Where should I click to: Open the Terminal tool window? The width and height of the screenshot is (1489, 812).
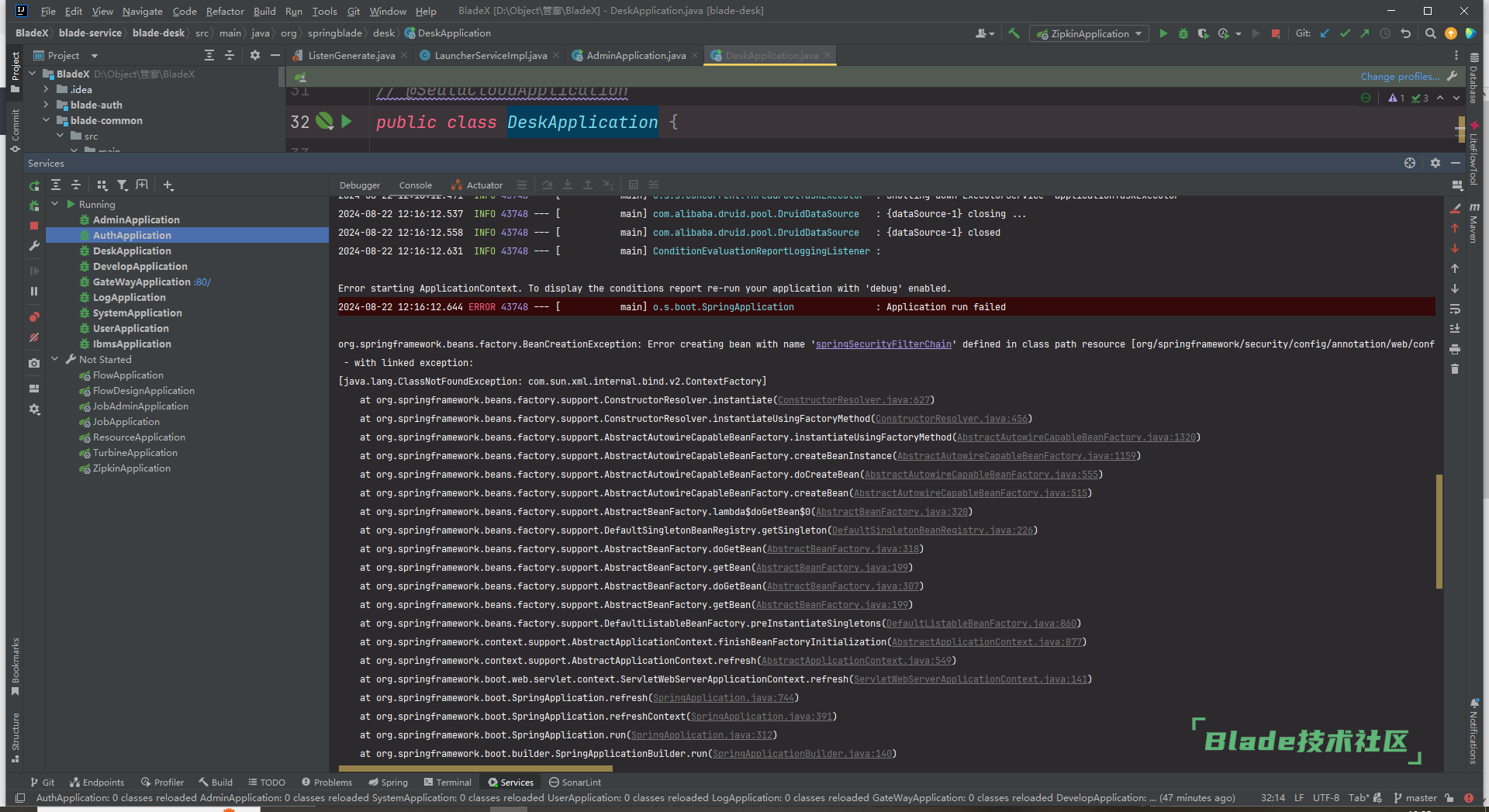tap(447, 783)
